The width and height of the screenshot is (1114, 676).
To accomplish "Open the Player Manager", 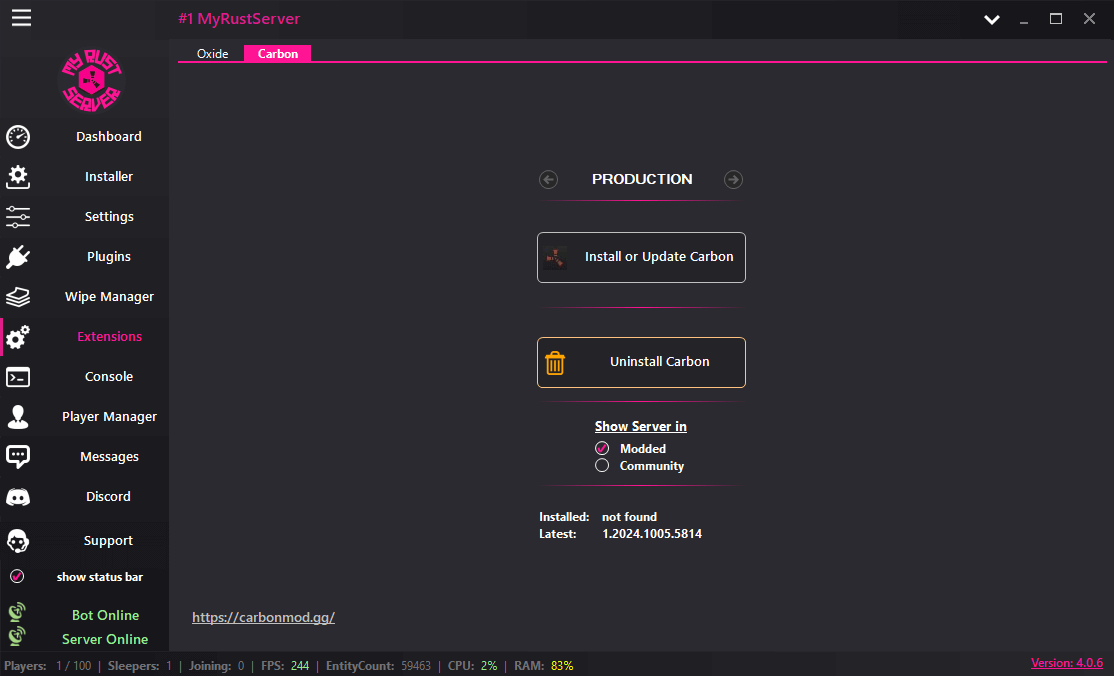I will 108,416.
